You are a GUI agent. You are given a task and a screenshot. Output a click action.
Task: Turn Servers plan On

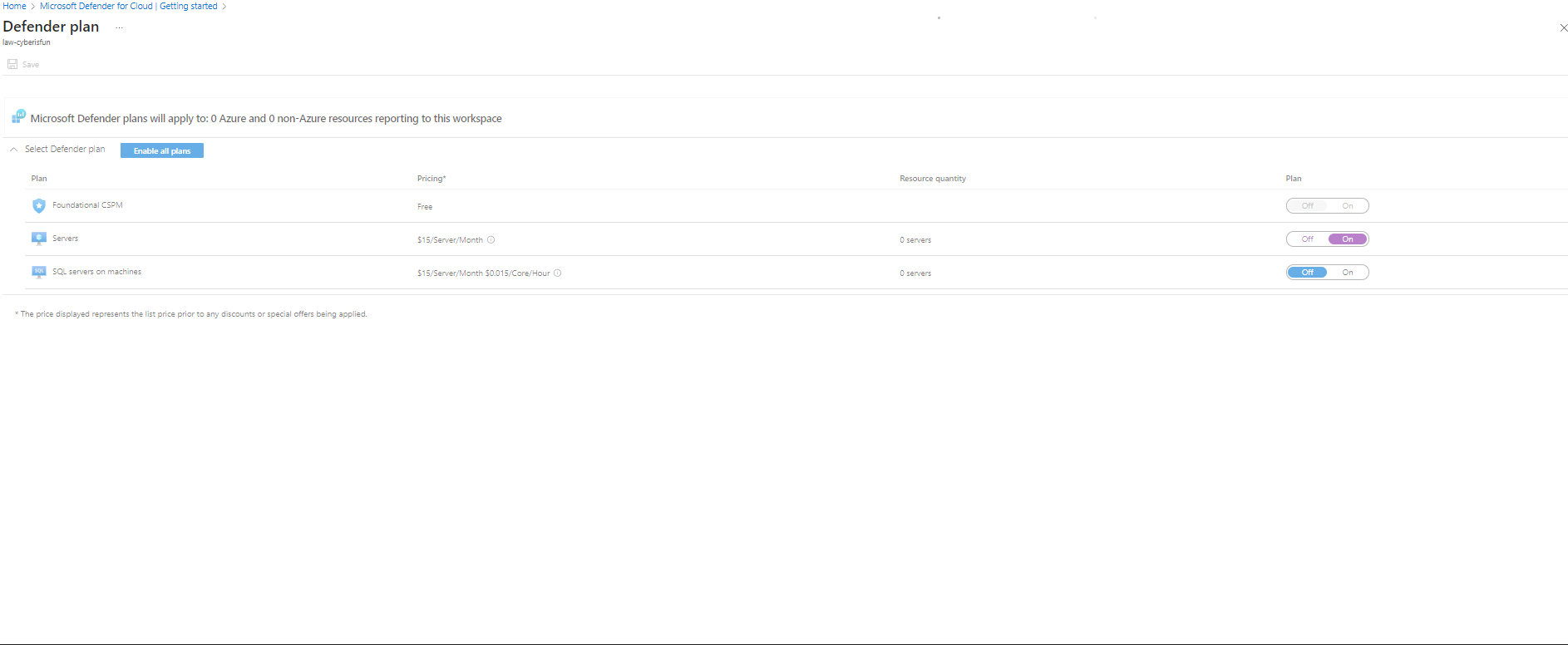click(1348, 239)
